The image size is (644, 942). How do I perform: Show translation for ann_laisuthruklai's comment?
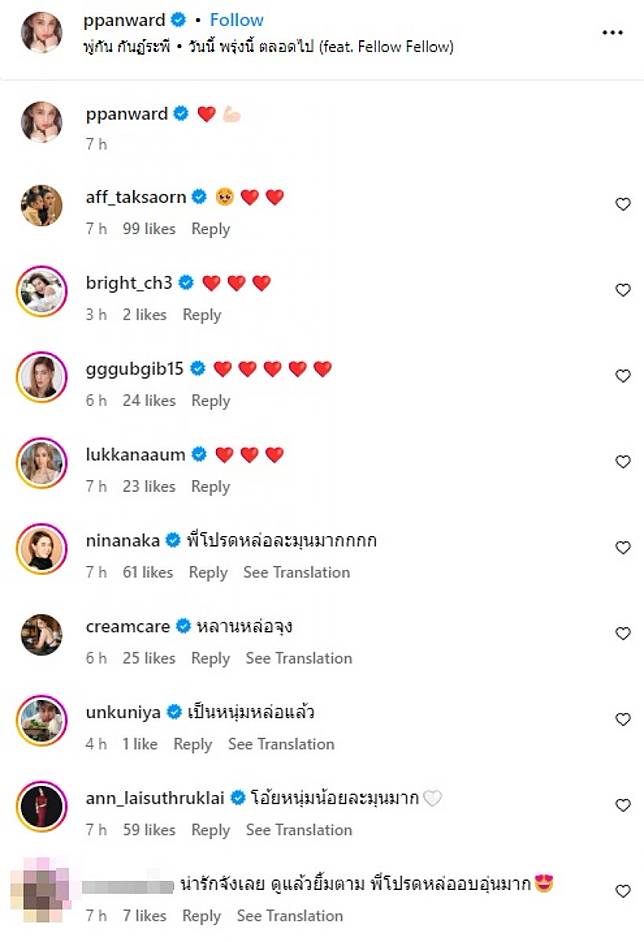pos(299,830)
